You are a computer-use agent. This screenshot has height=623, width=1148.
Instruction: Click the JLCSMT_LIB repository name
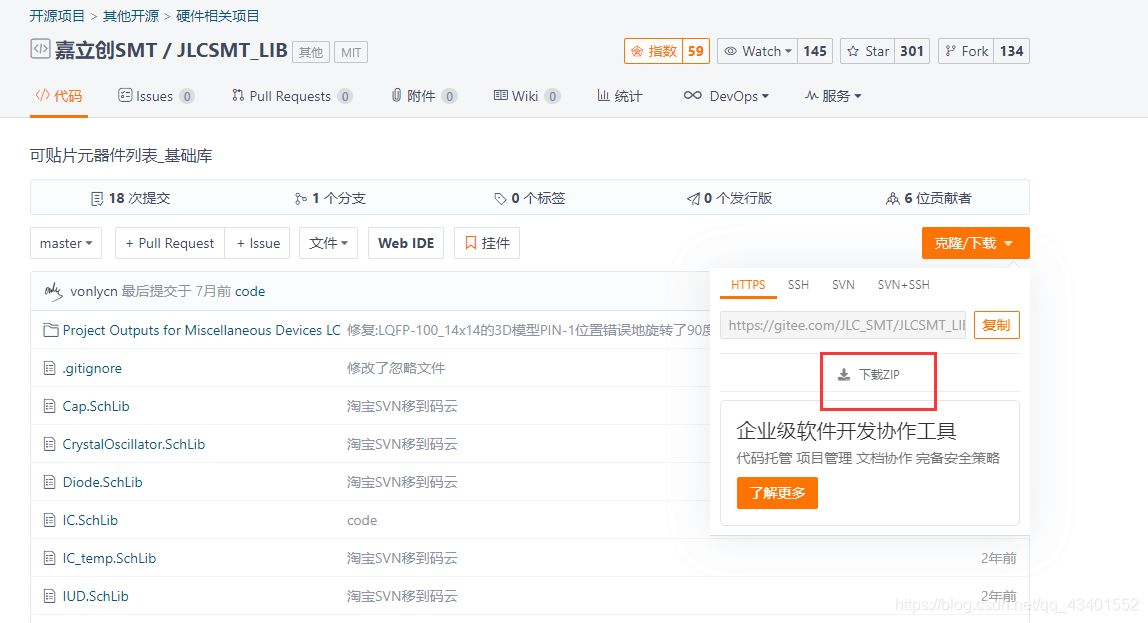pyautogui.click(x=232, y=50)
